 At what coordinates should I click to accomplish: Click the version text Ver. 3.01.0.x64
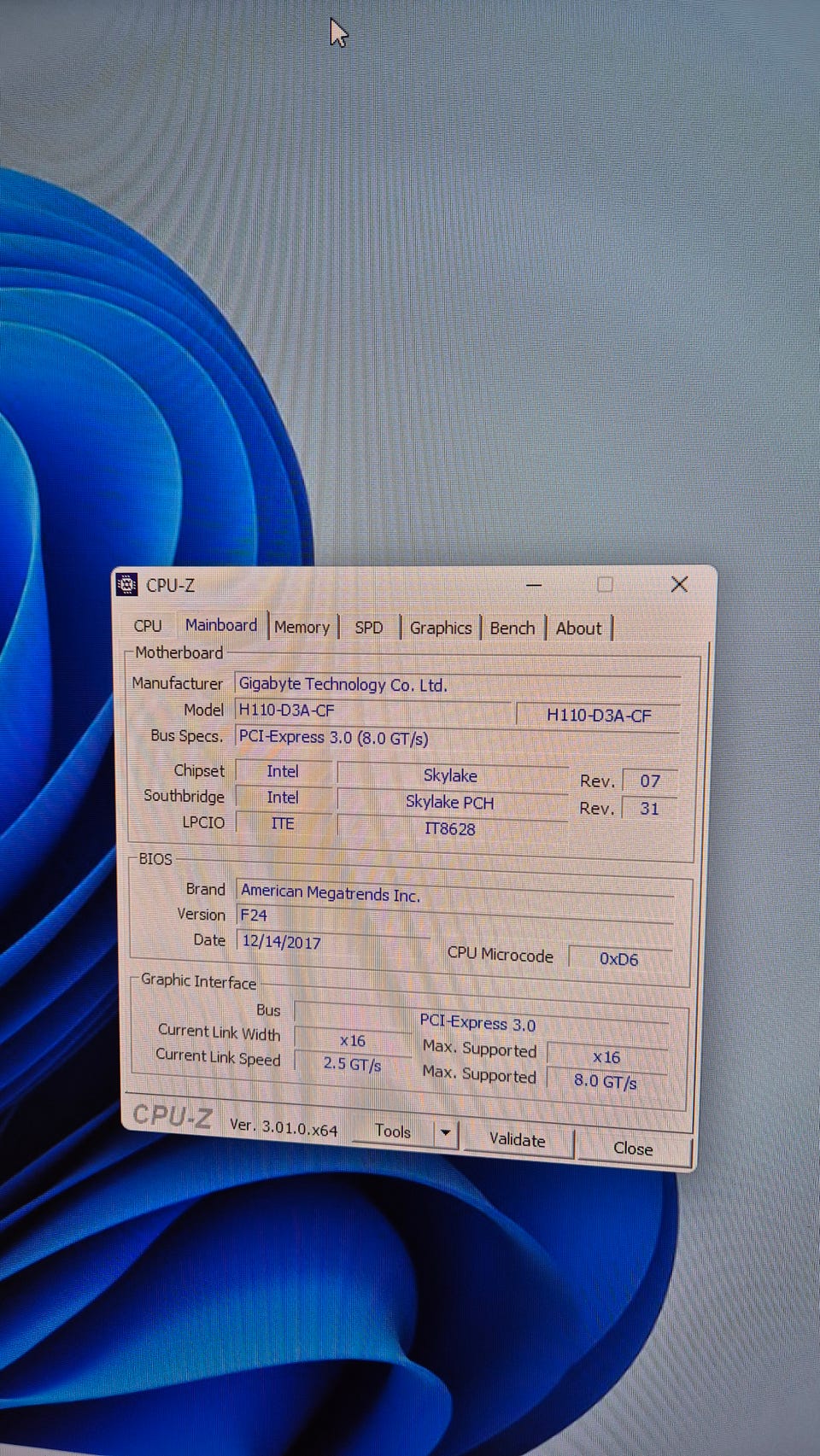pyautogui.click(x=284, y=1126)
